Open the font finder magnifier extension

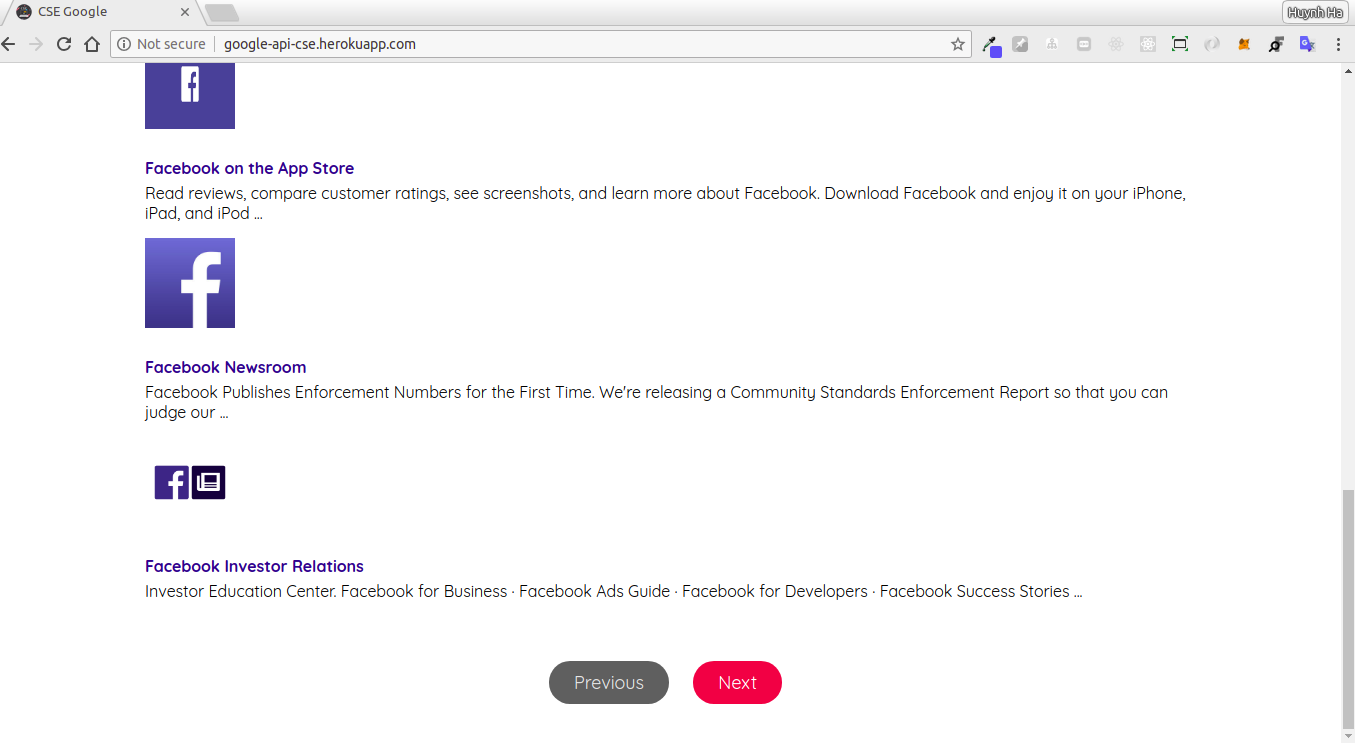coord(1276,44)
